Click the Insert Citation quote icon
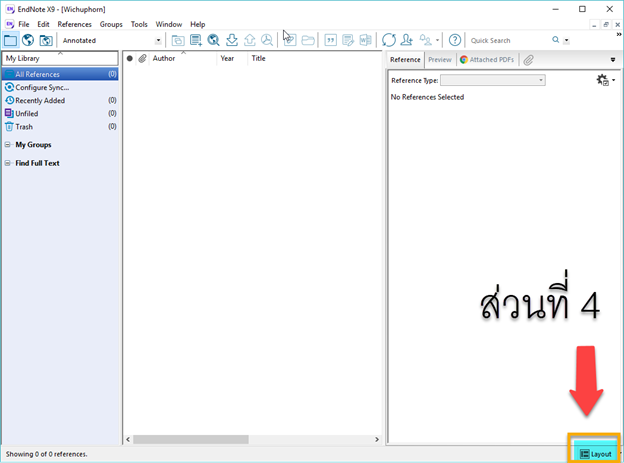 point(330,40)
